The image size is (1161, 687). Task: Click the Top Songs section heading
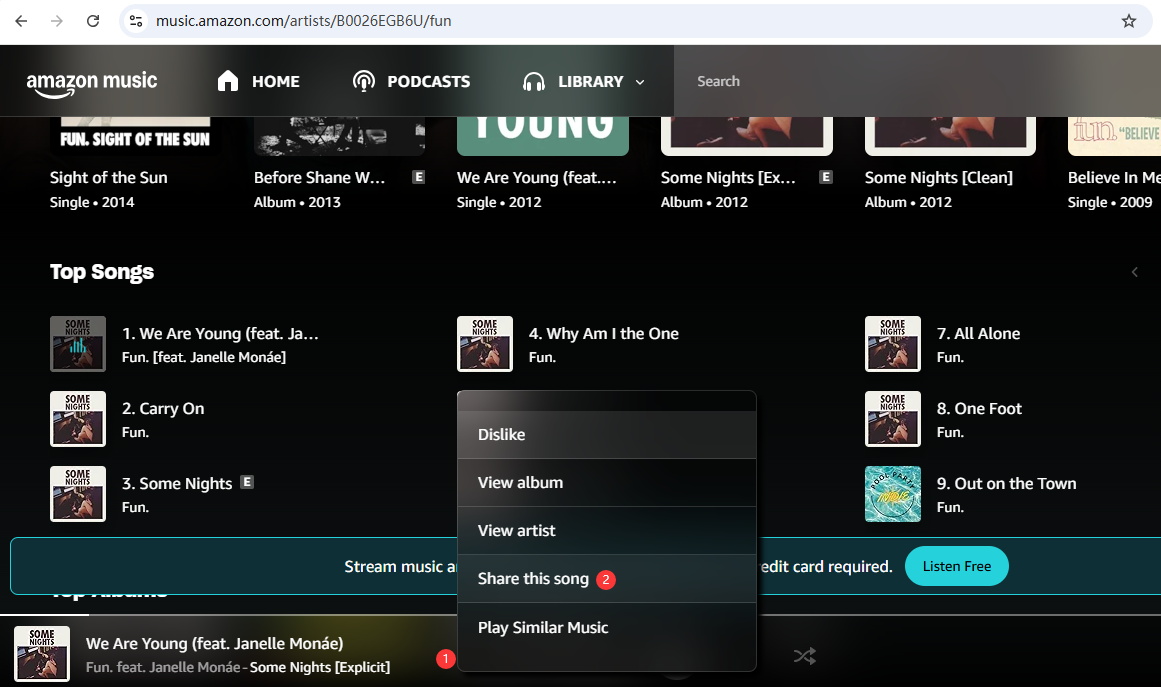(x=102, y=272)
